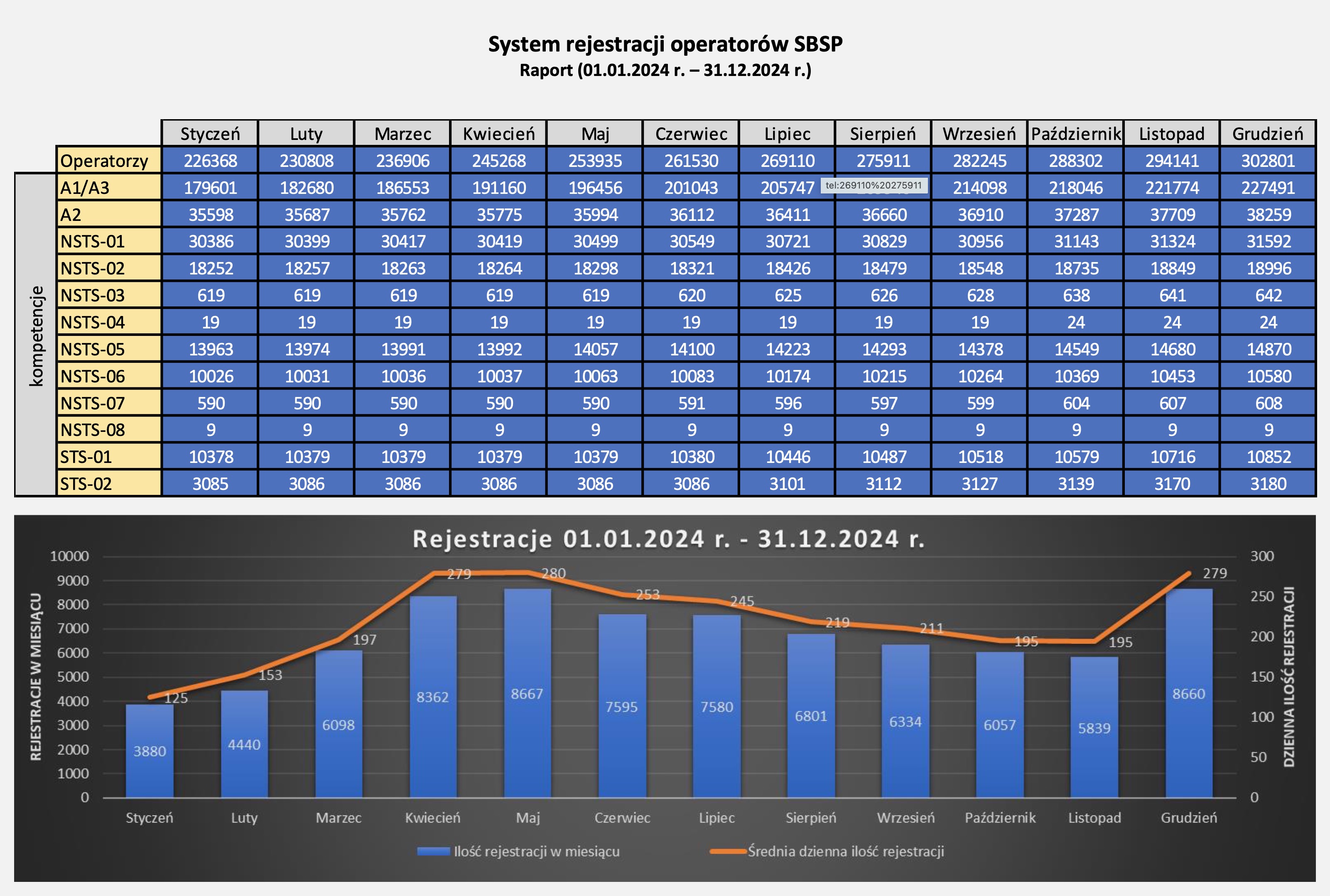The width and height of the screenshot is (1330, 896).
Task: Click the 280 data label above Maj
Action: coord(553,573)
